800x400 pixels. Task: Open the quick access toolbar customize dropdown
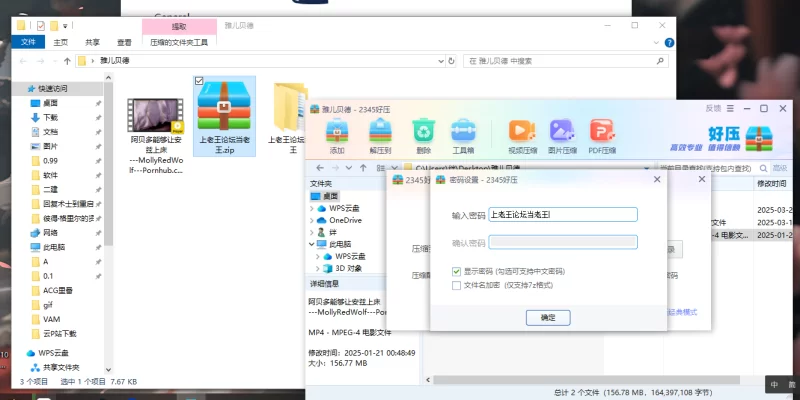point(66,25)
